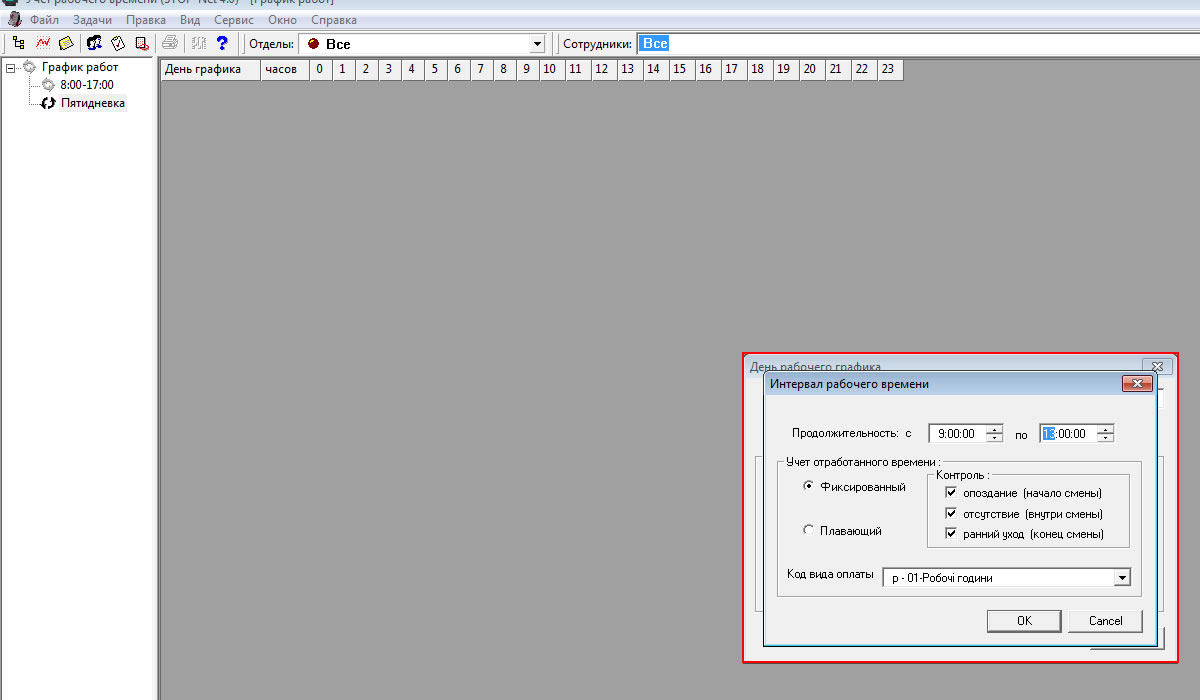Collapse the График работ tree node

[11, 68]
